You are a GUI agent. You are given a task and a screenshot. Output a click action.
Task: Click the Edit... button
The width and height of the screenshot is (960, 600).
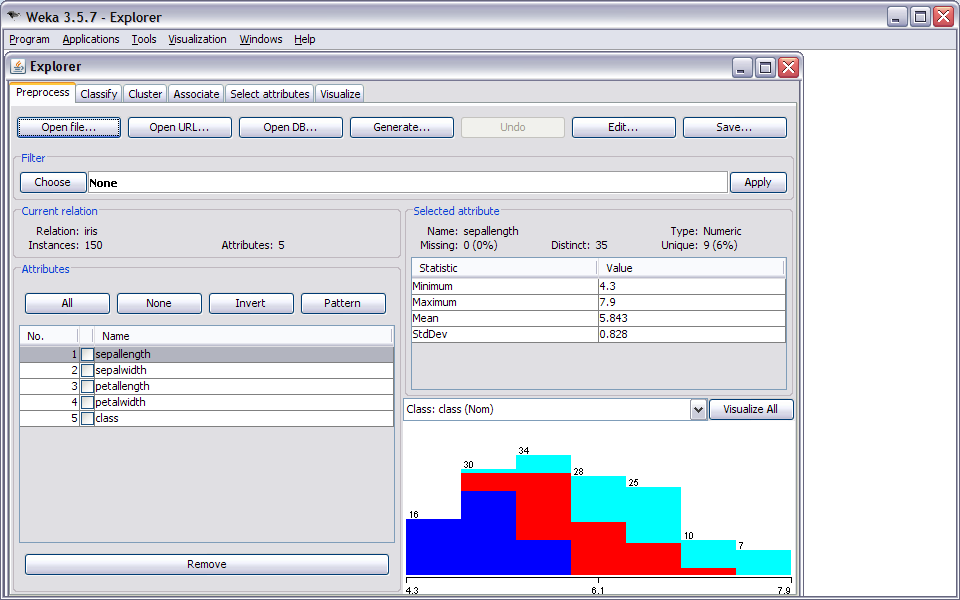623,127
